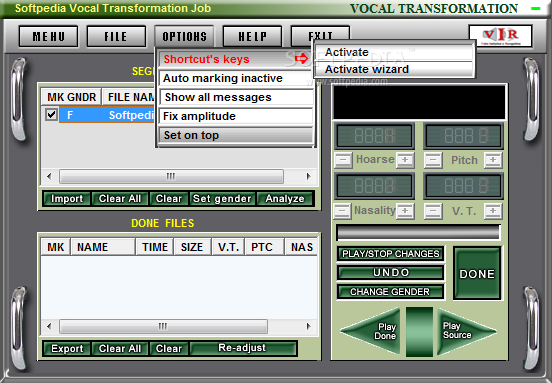Select Fix amplitude option

[x=236, y=116]
